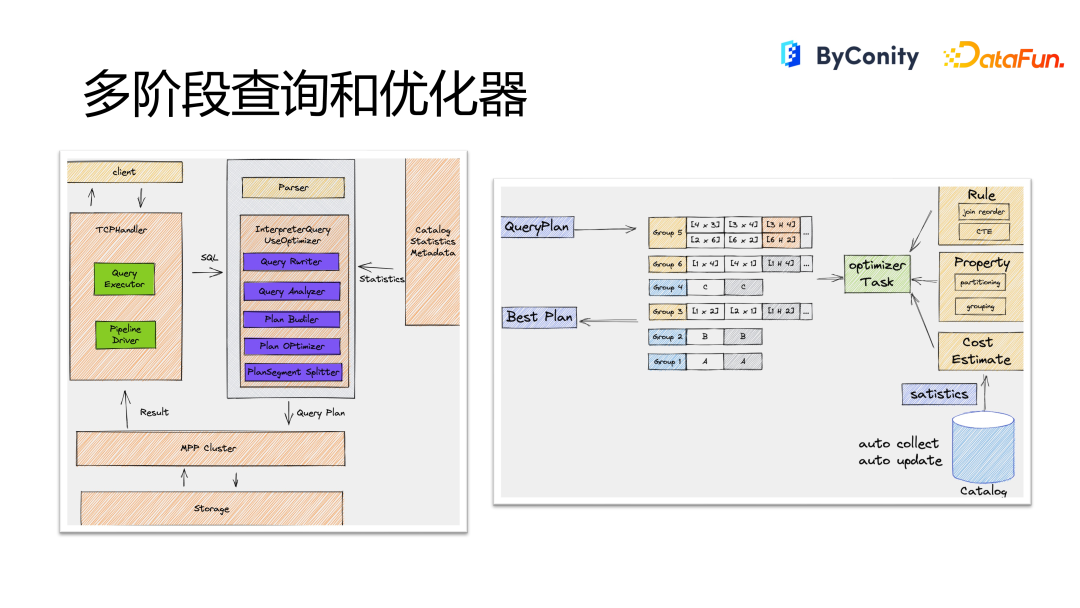Viewport: 1080px width, 608px height.
Task: Click the white A cell in Group 1
Action: (705, 361)
